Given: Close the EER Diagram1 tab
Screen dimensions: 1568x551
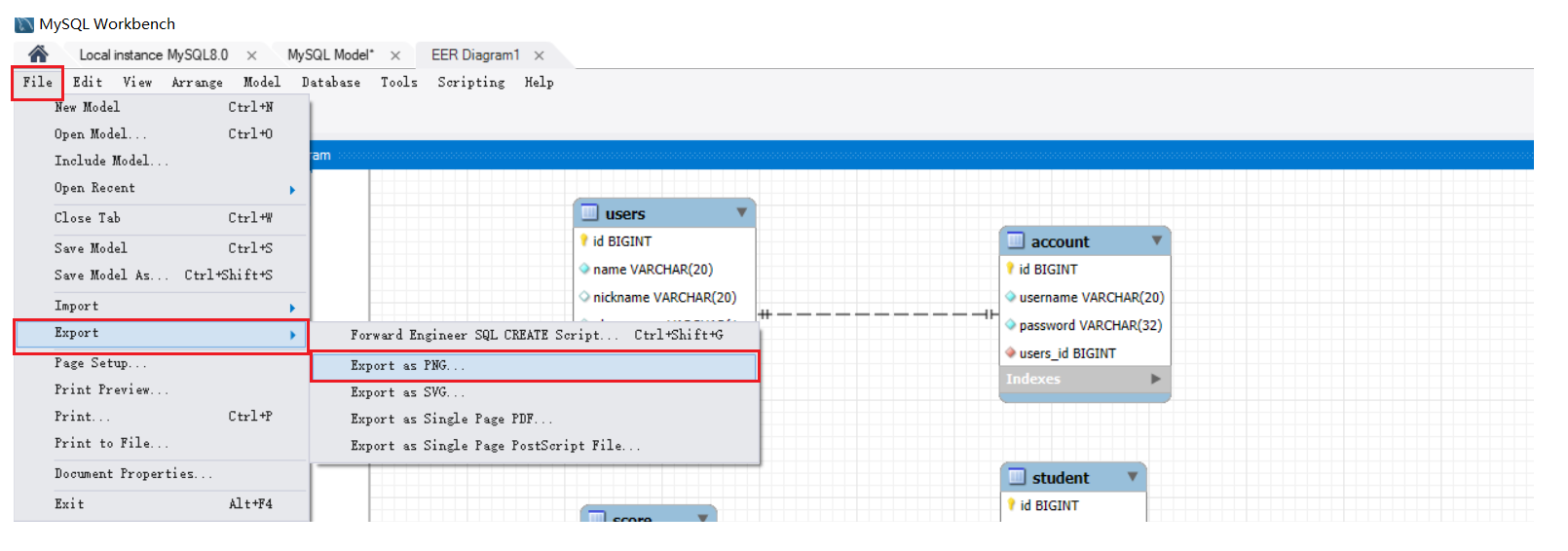Looking at the screenshot, I should (x=539, y=55).
